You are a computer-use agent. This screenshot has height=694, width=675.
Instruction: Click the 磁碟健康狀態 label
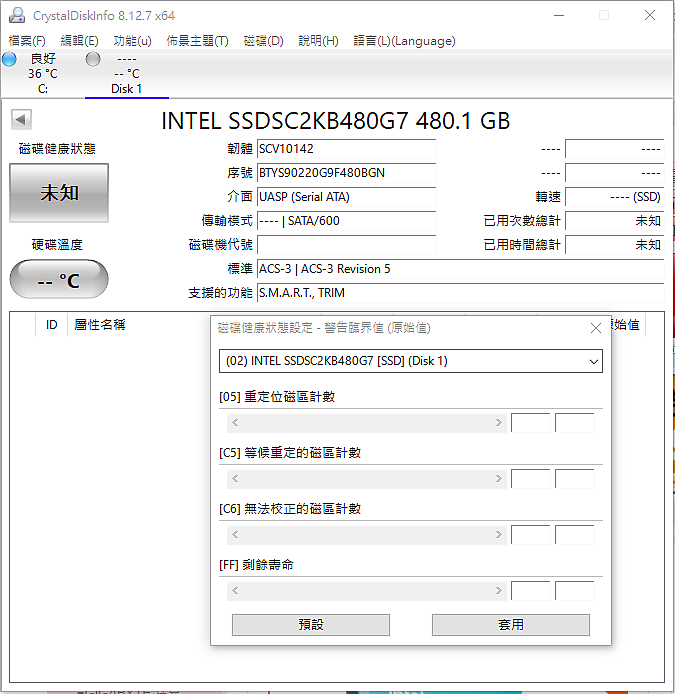tap(57, 149)
